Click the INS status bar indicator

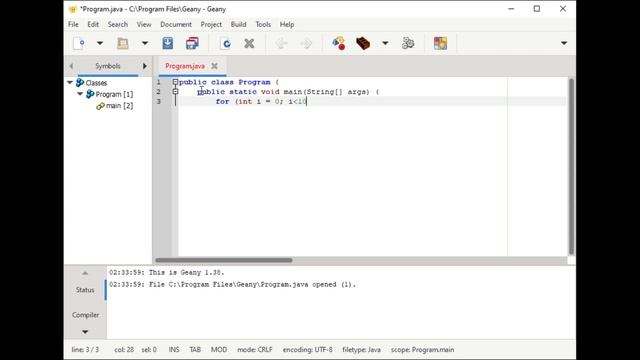pos(174,350)
